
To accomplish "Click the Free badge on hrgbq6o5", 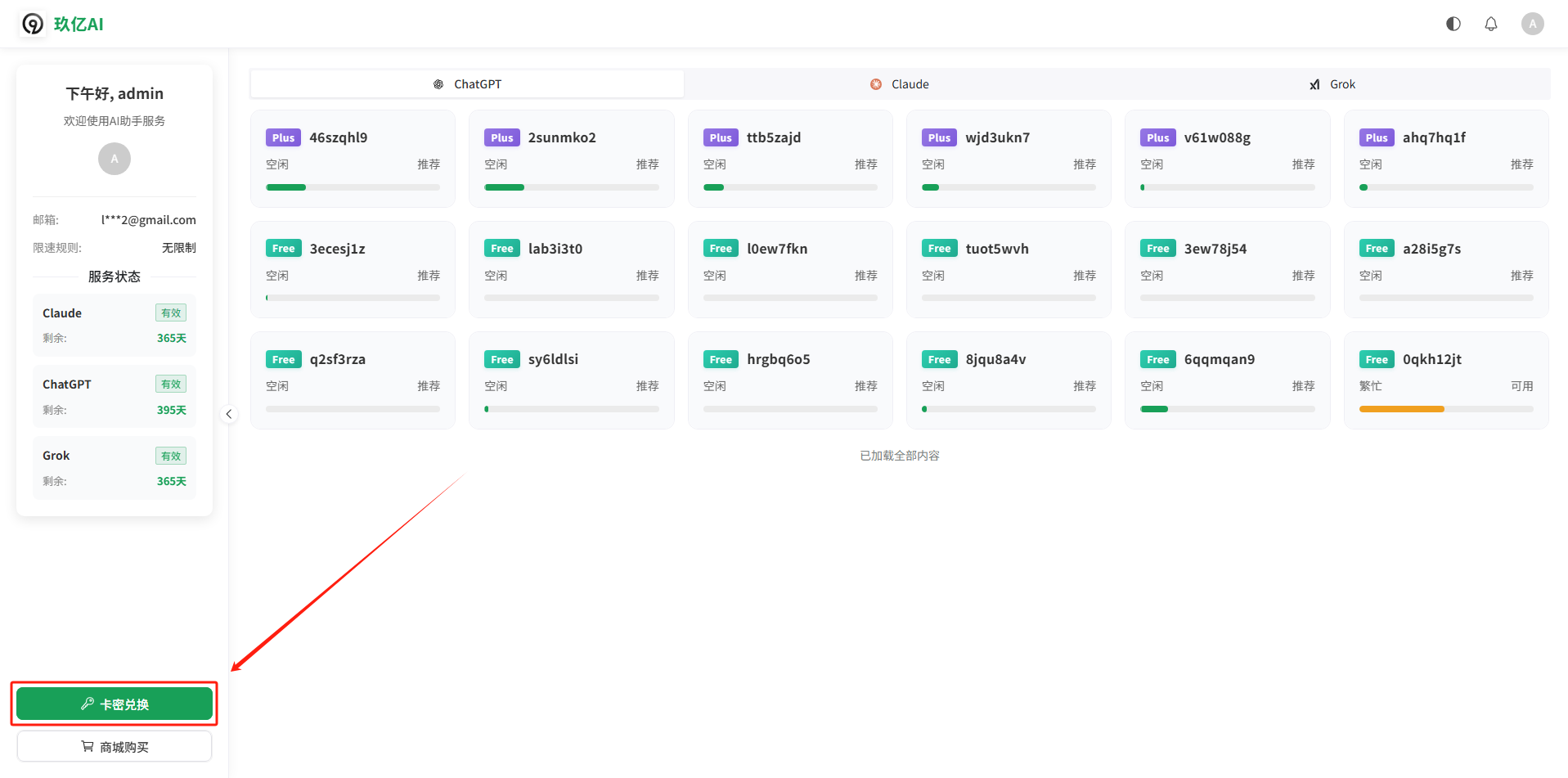I will pyautogui.click(x=721, y=359).
